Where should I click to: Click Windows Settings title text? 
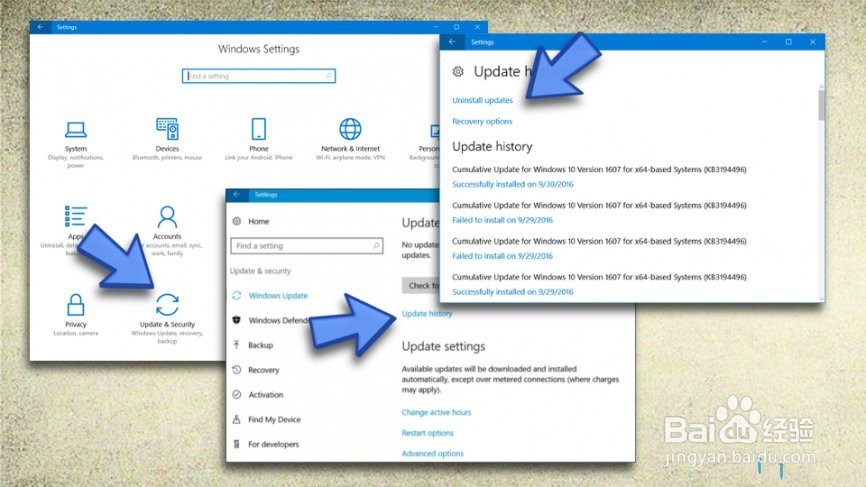[258, 49]
